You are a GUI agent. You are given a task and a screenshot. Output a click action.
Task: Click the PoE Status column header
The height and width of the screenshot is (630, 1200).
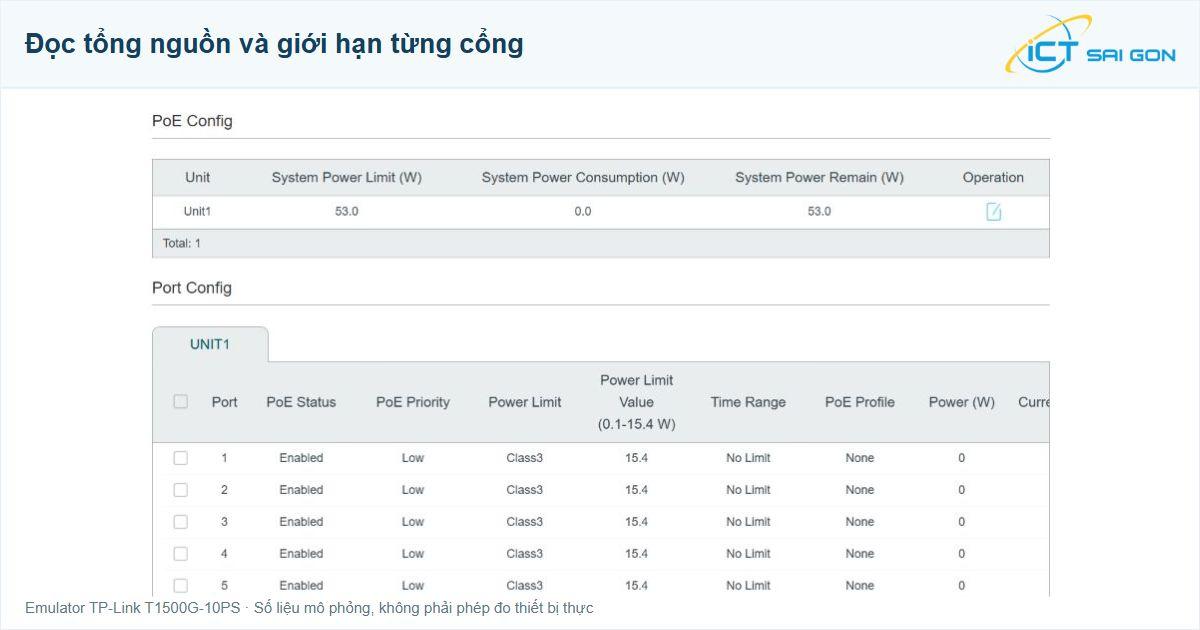[301, 402]
